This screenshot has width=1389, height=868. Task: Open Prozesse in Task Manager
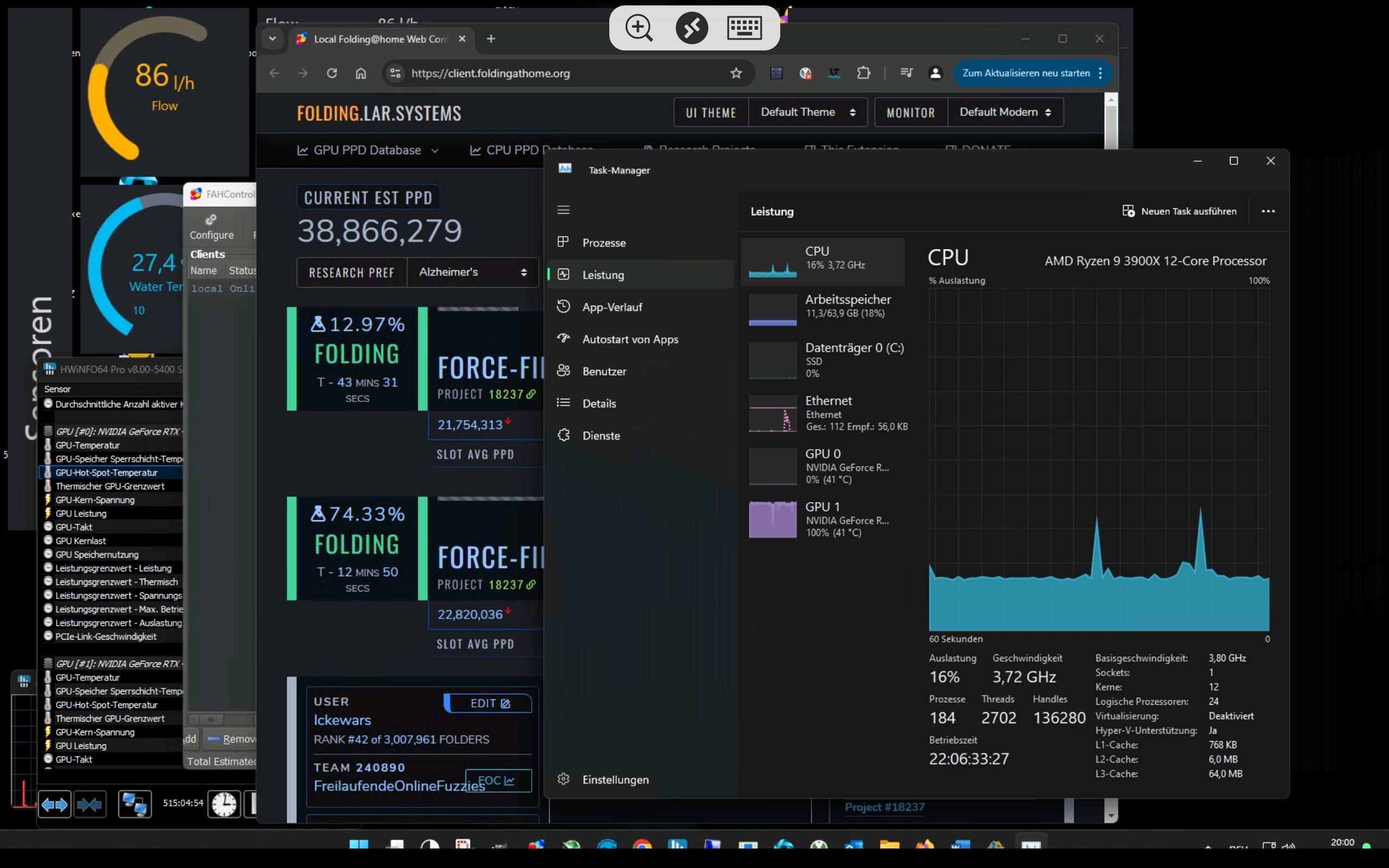640,242
